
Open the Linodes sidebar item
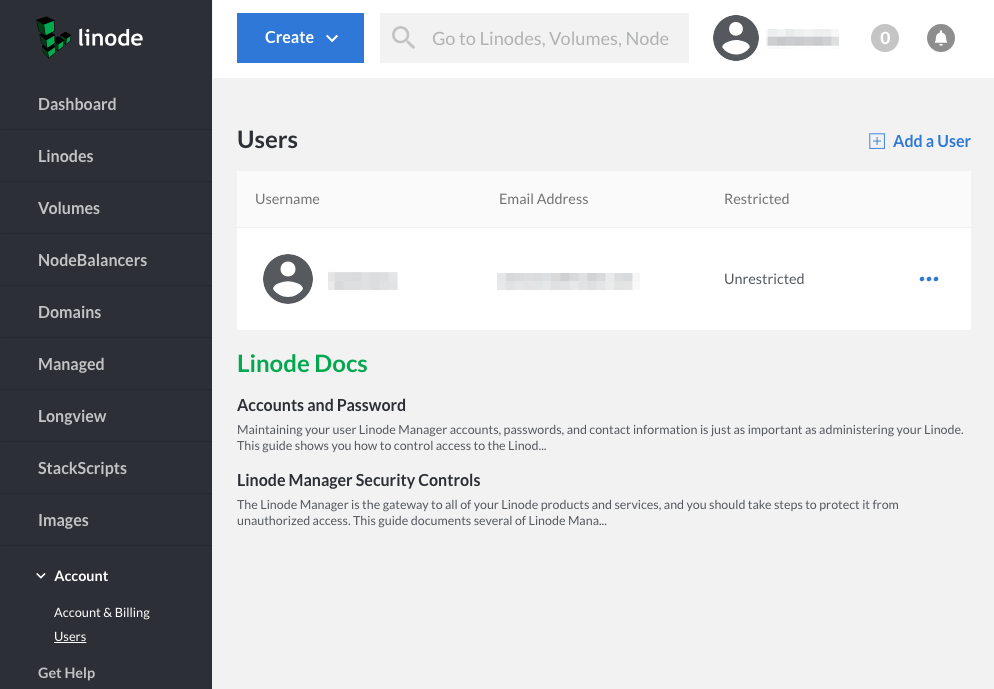[66, 156]
